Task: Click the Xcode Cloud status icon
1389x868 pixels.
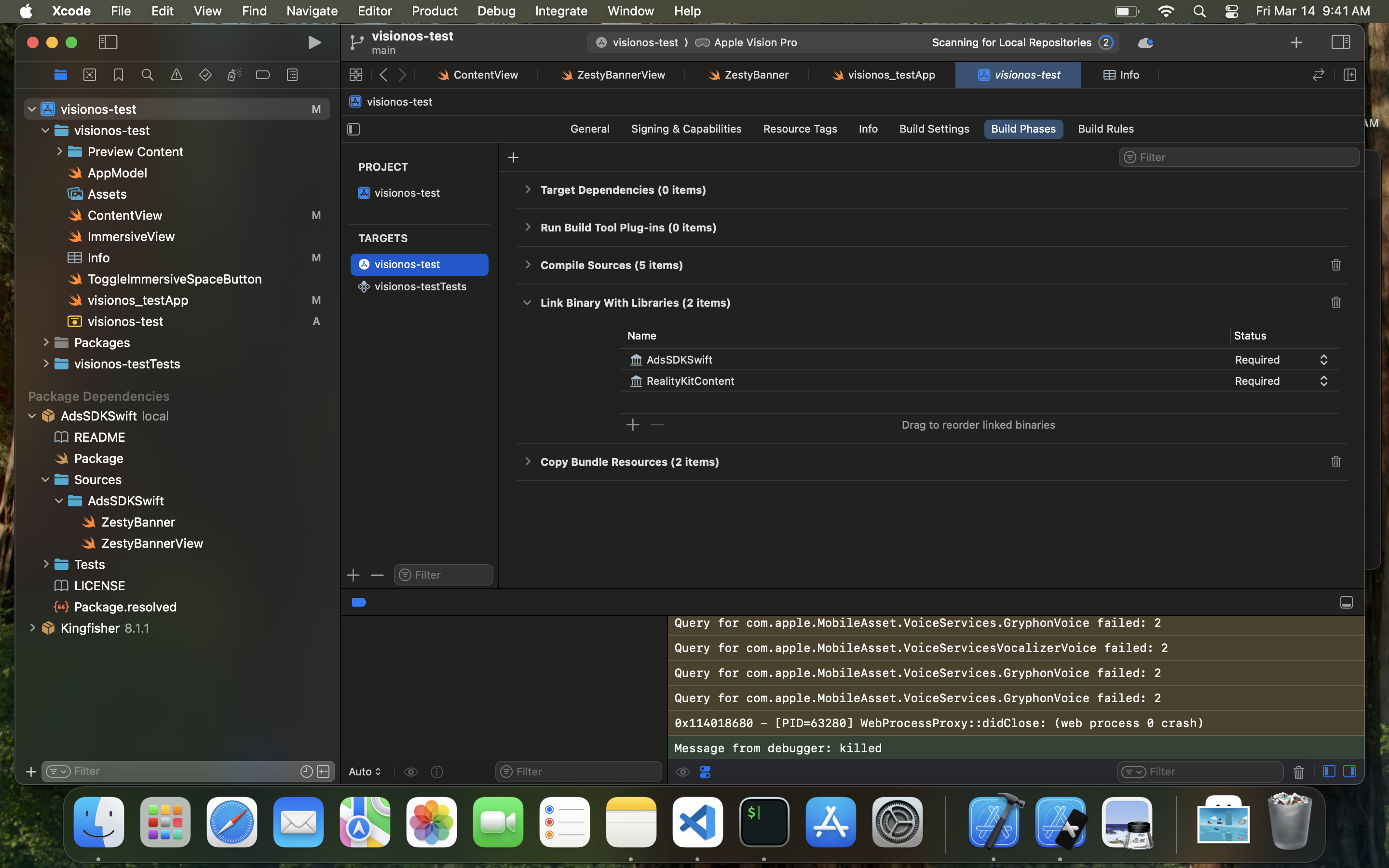Action: [x=1145, y=42]
